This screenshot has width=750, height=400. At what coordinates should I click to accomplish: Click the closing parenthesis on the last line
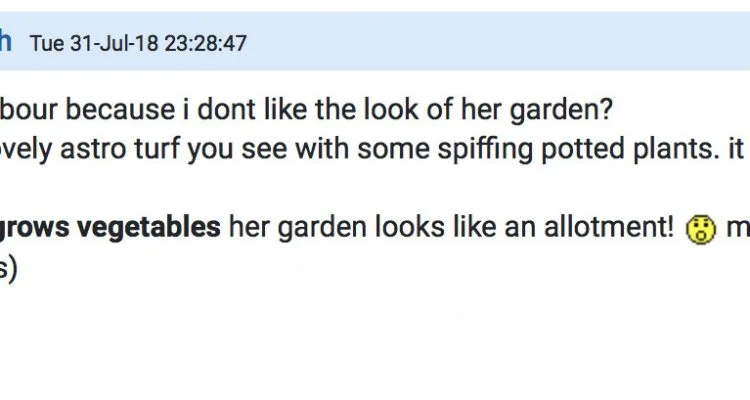pyautogui.click(x=13, y=269)
